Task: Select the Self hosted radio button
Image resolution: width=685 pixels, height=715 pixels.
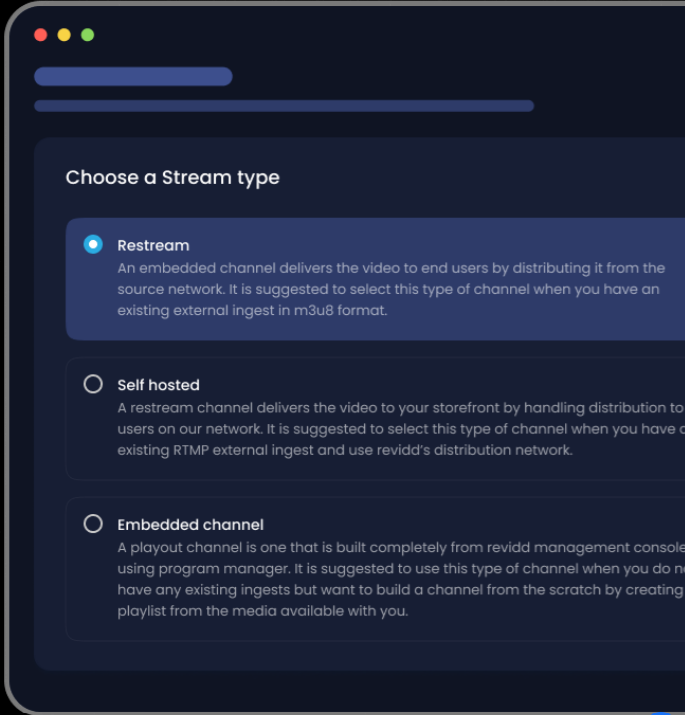Action: pyautogui.click(x=93, y=384)
